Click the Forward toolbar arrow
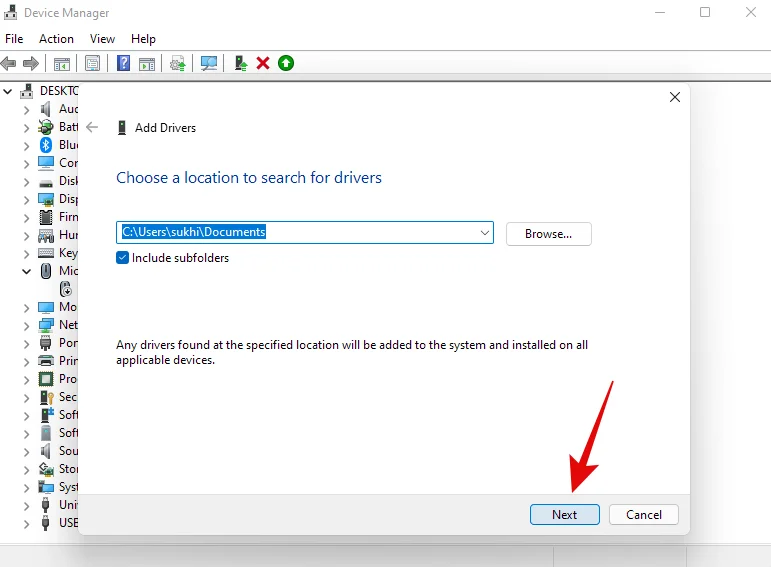The width and height of the screenshot is (771, 567). pyautogui.click(x=31, y=63)
